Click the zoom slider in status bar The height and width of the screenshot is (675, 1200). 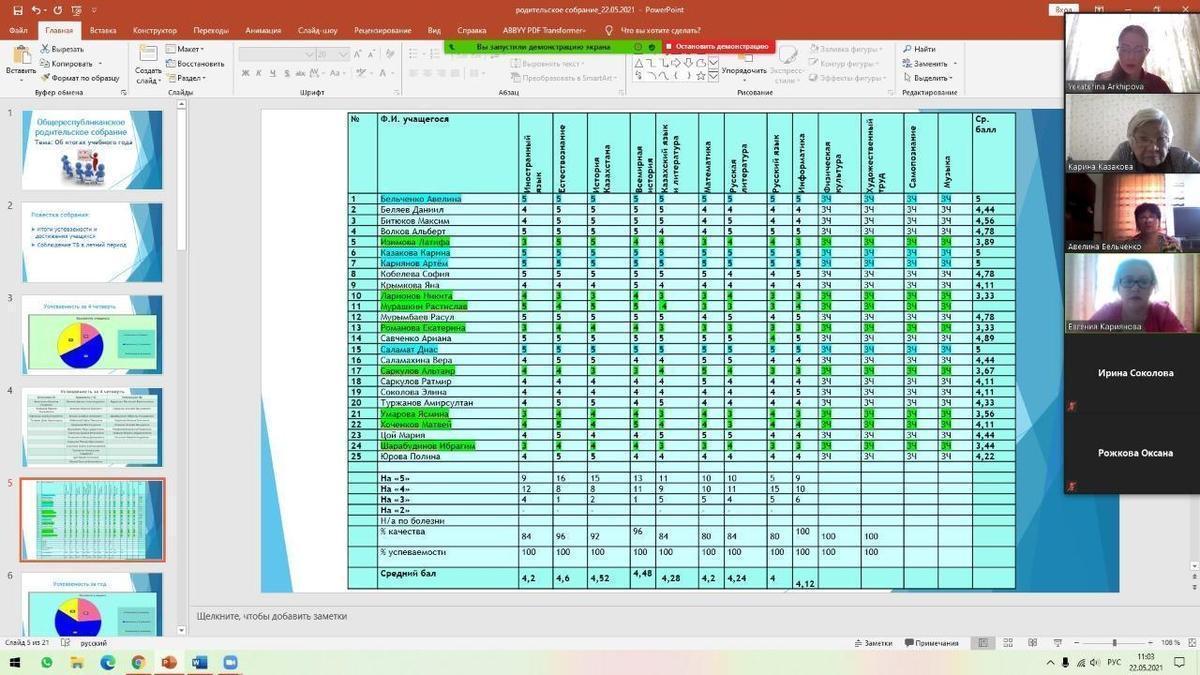(x=1114, y=643)
